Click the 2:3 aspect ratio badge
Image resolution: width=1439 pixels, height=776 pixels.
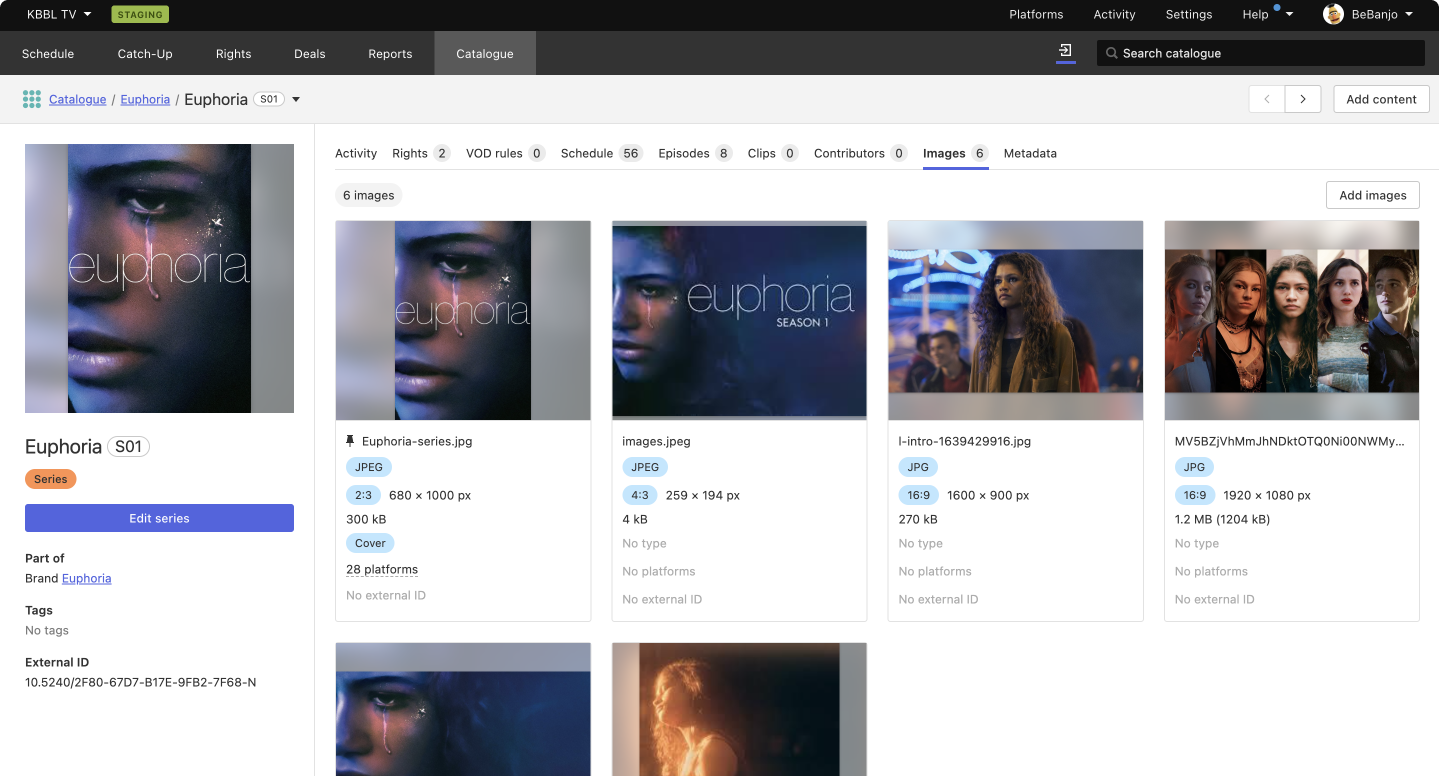[x=363, y=495]
